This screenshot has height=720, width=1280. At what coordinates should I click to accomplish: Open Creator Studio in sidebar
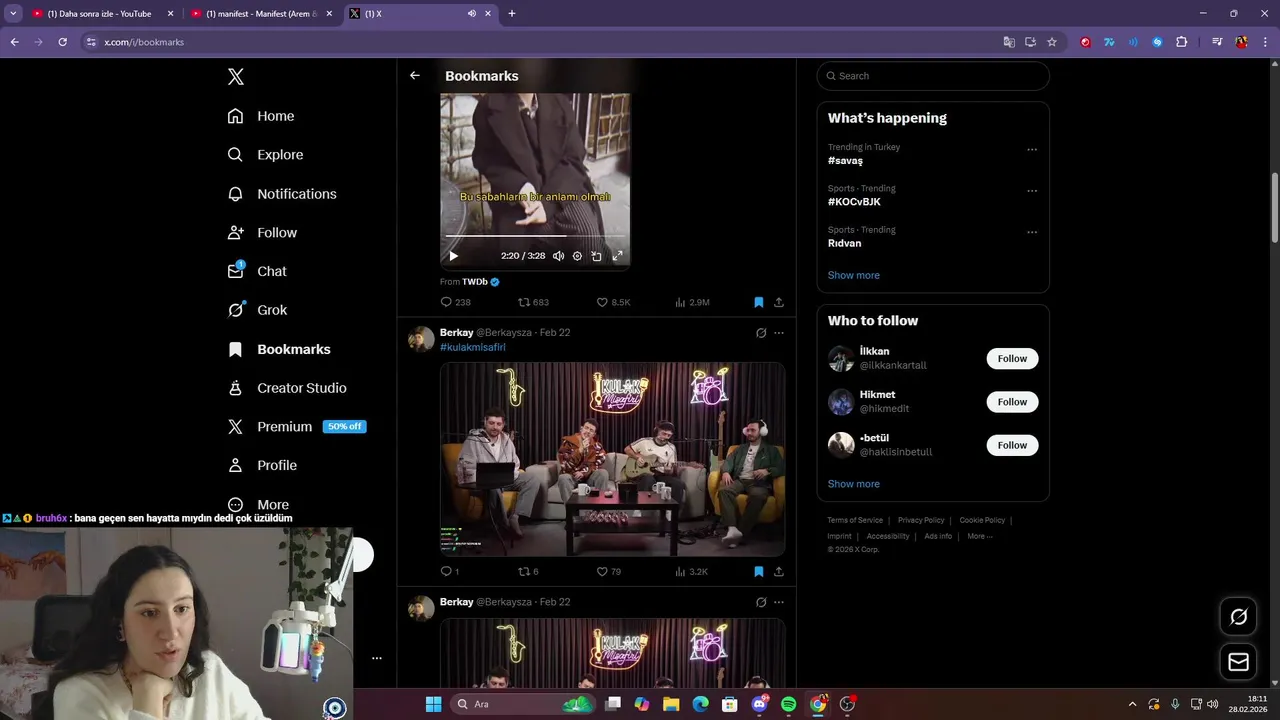(287, 388)
